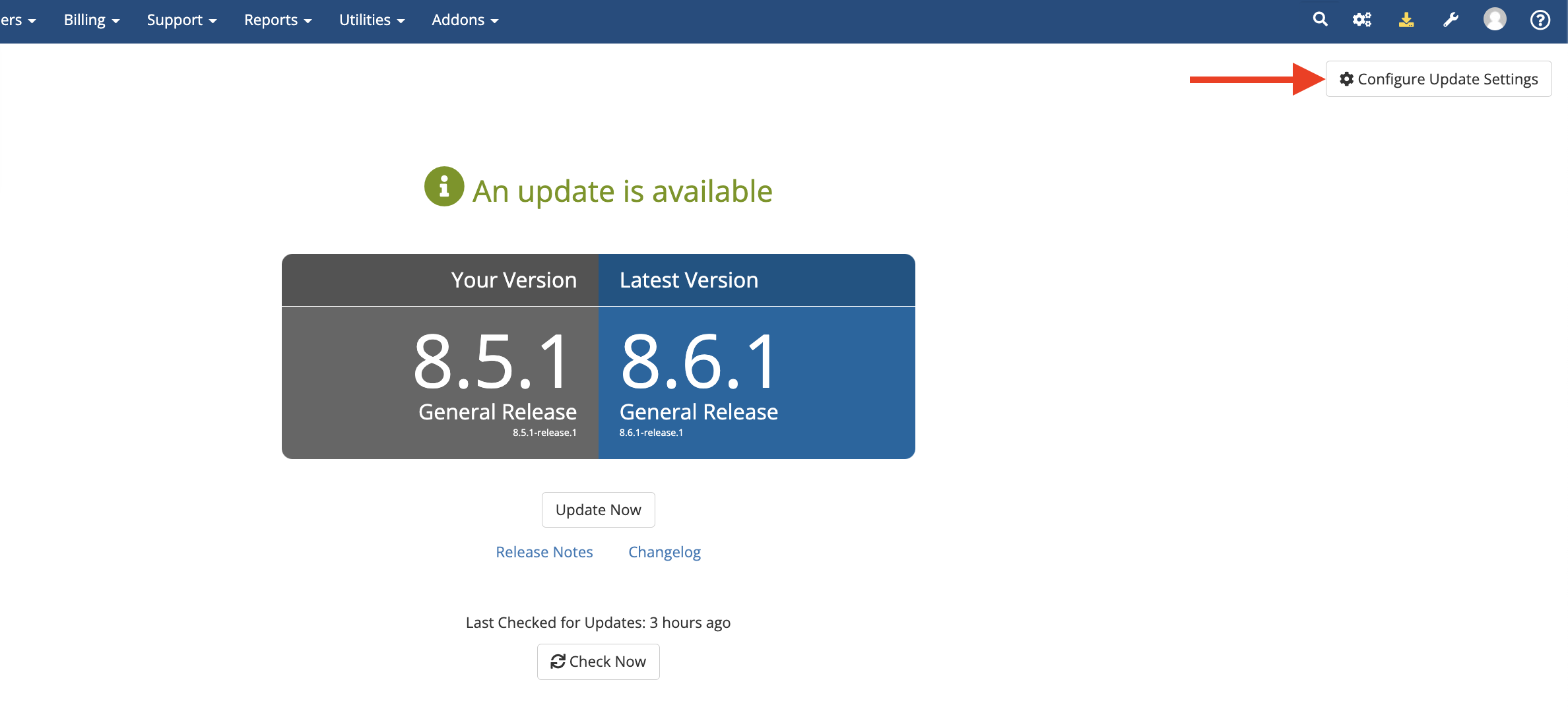Click the 'Your Version' header
The width and height of the screenshot is (1568, 711).
pyautogui.click(x=514, y=280)
